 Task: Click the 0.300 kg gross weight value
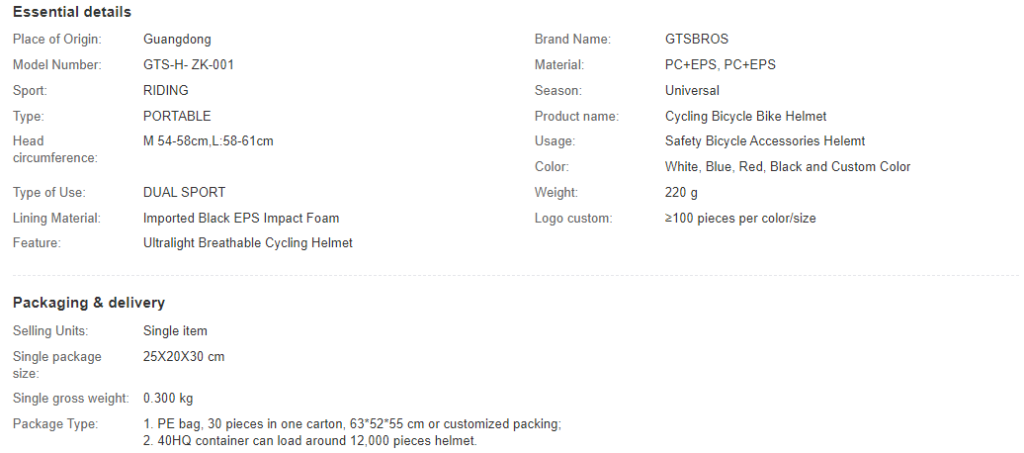pyautogui.click(x=168, y=398)
